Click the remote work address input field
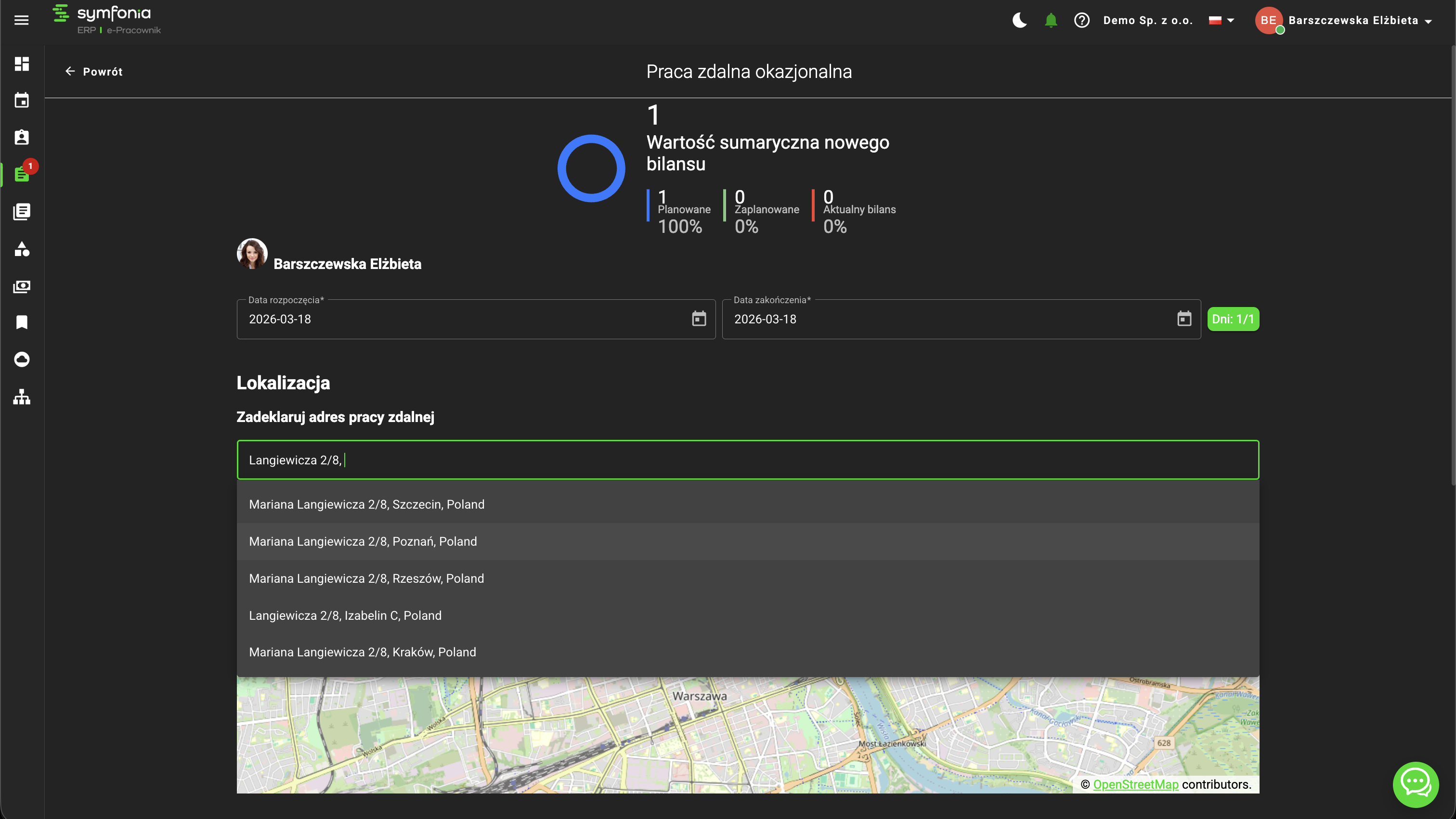 pyautogui.click(x=747, y=460)
